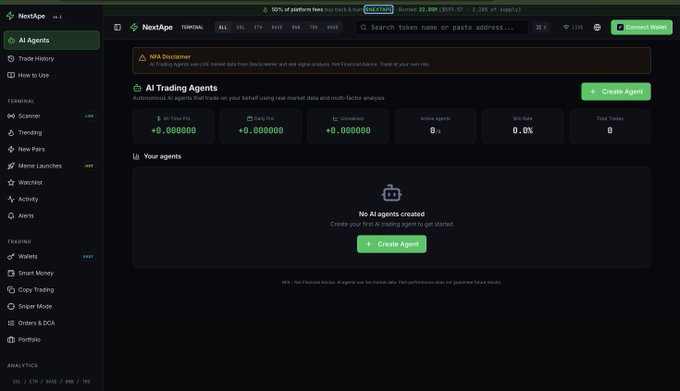
Task: Click the robot icon in empty agents panel
Action: [392, 193]
